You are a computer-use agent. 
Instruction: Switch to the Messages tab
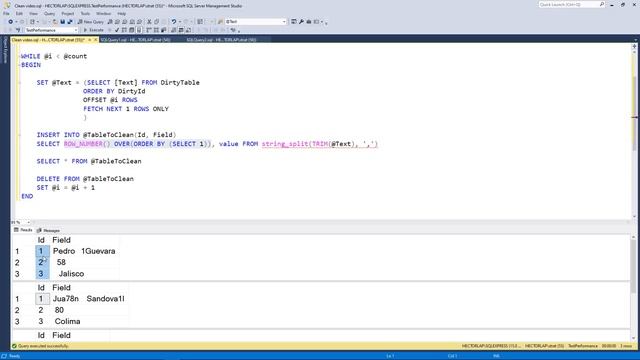click(x=49, y=230)
